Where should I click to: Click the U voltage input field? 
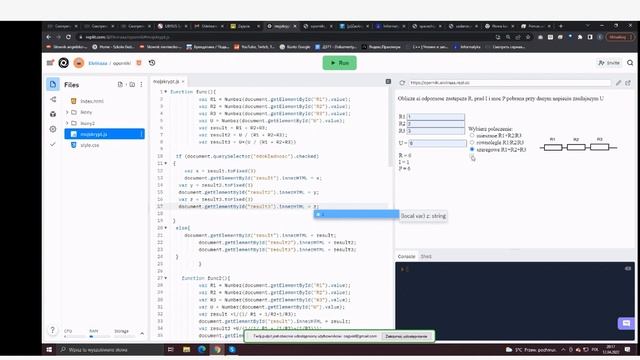click(437, 143)
